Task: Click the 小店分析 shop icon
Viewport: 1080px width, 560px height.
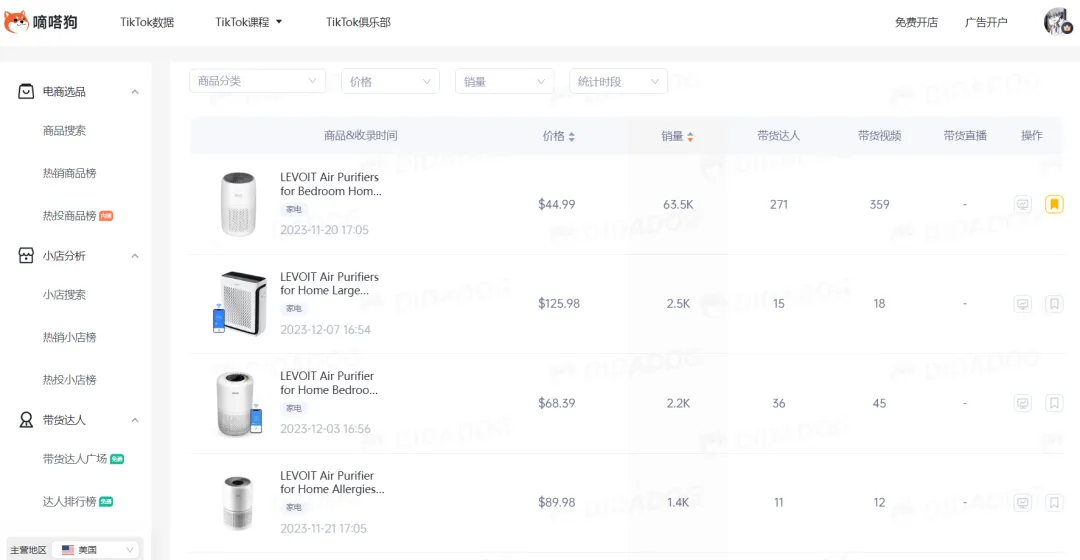Action: (26, 256)
